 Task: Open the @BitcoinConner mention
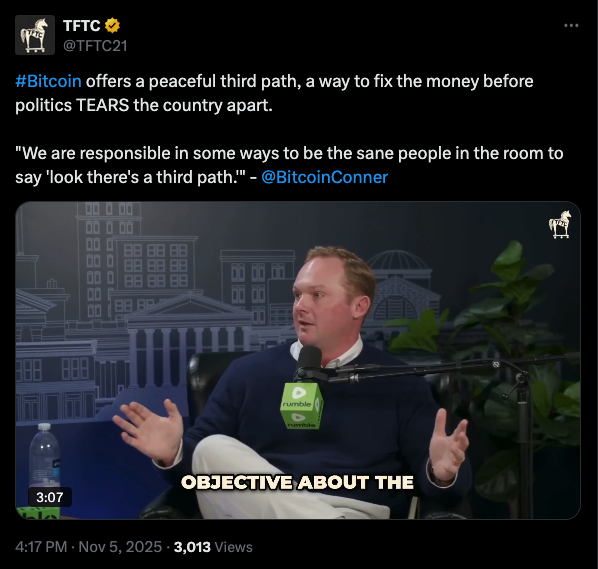[325, 177]
